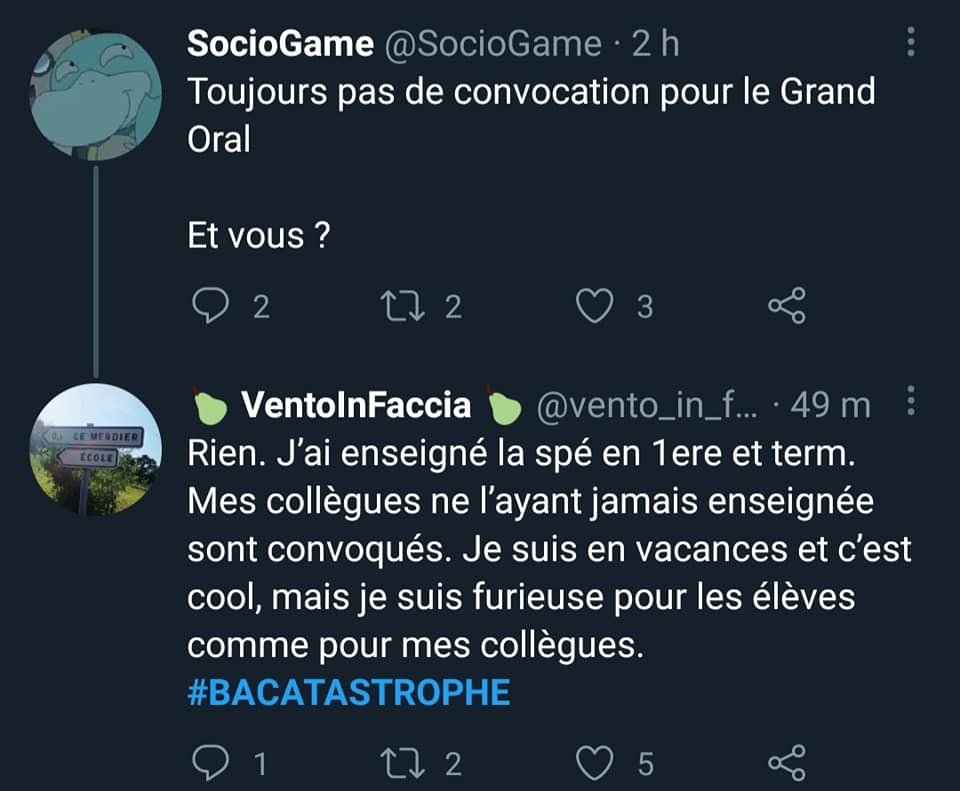Open the #BACATASTROPHE hashtag
The height and width of the screenshot is (791, 960).
[349, 692]
